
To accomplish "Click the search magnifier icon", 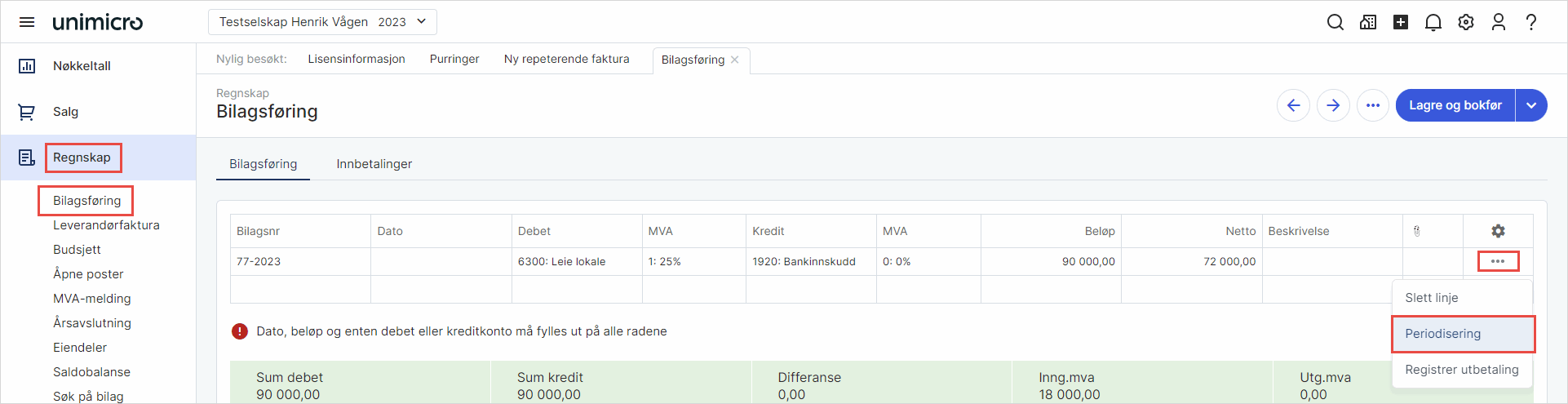I will tap(1335, 22).
